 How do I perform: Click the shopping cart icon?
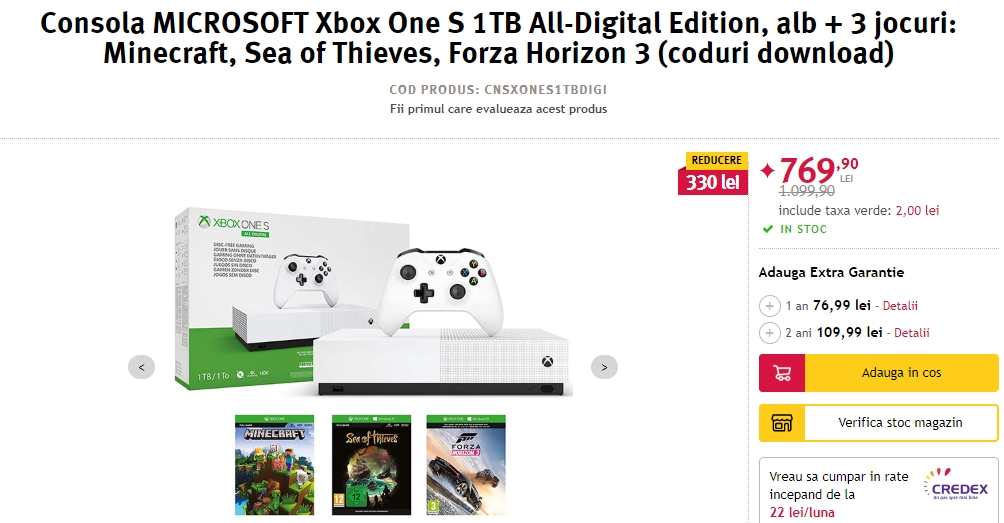tap(782, 373)
